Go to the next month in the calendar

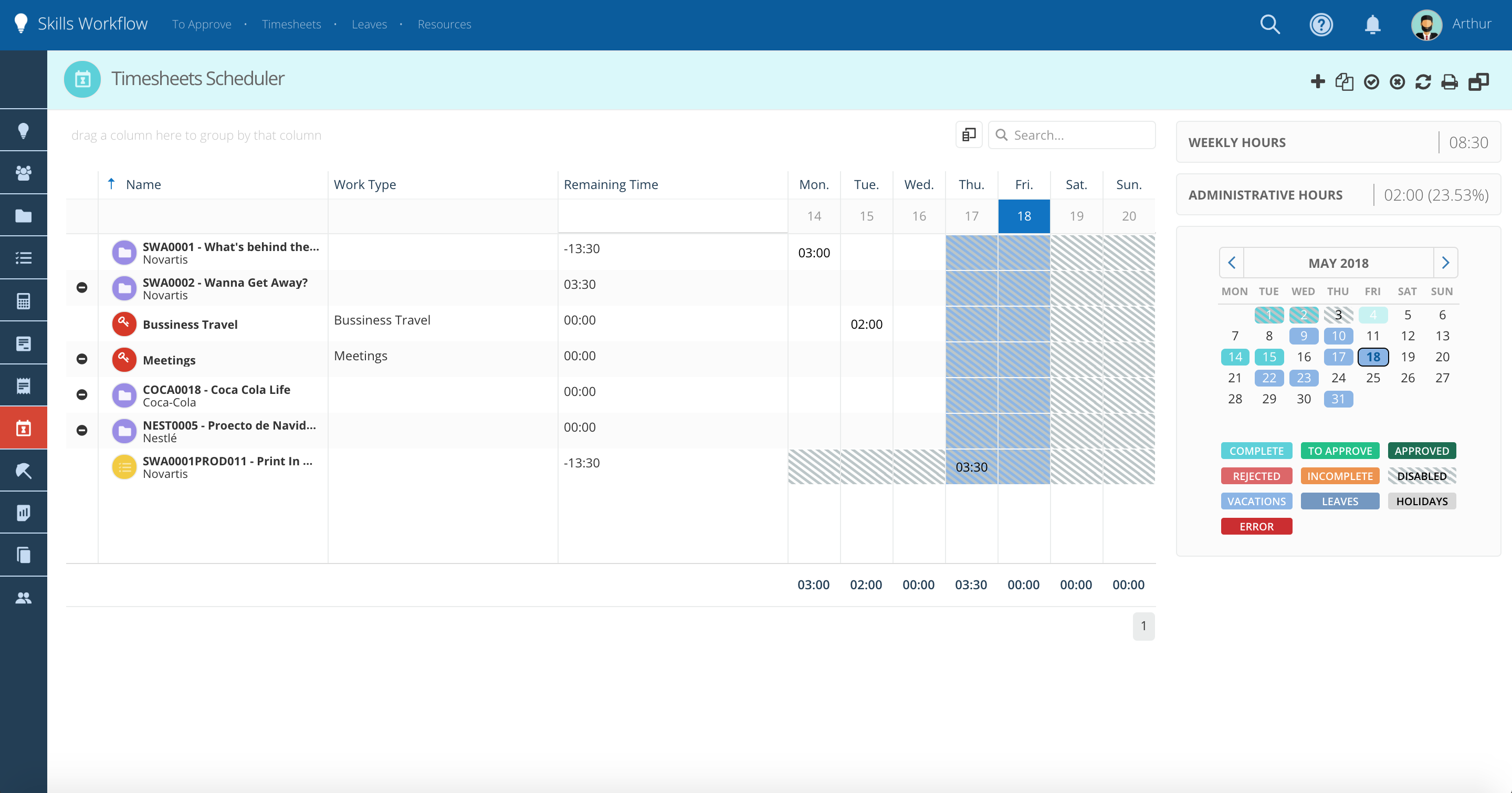(1446, 263)
